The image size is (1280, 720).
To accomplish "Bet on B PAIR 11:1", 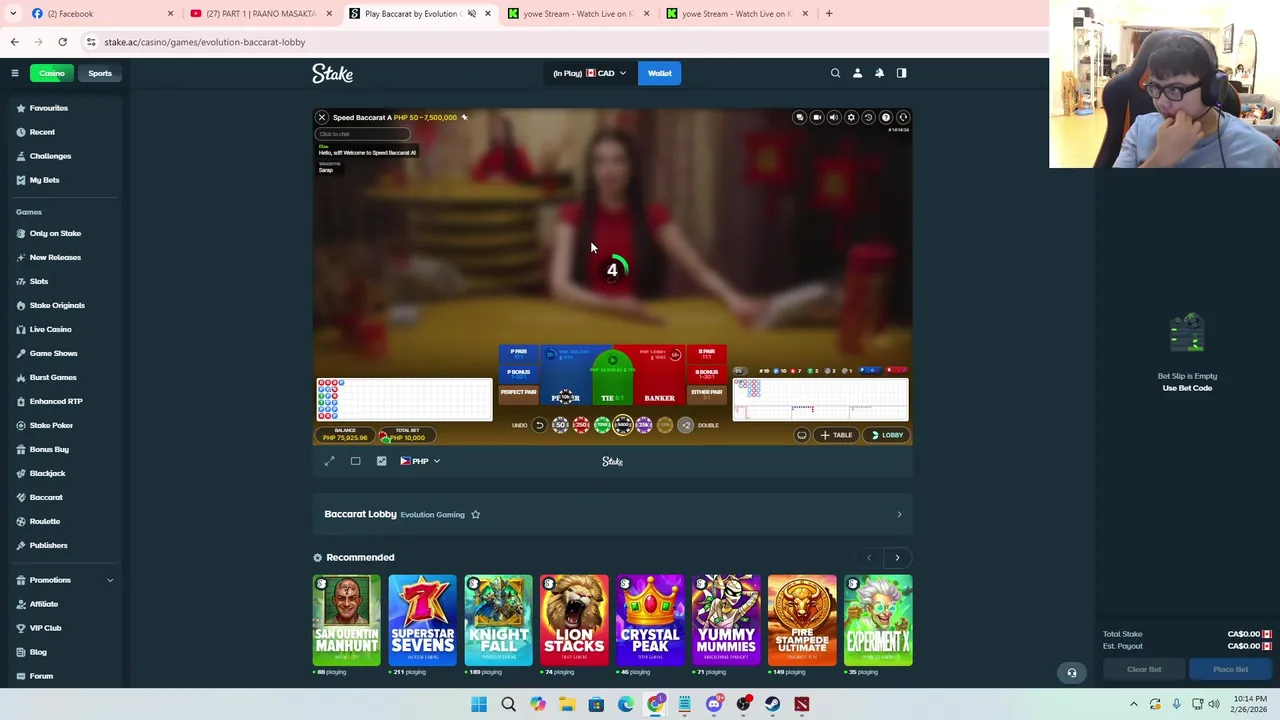I will click(x=707, y=354).
